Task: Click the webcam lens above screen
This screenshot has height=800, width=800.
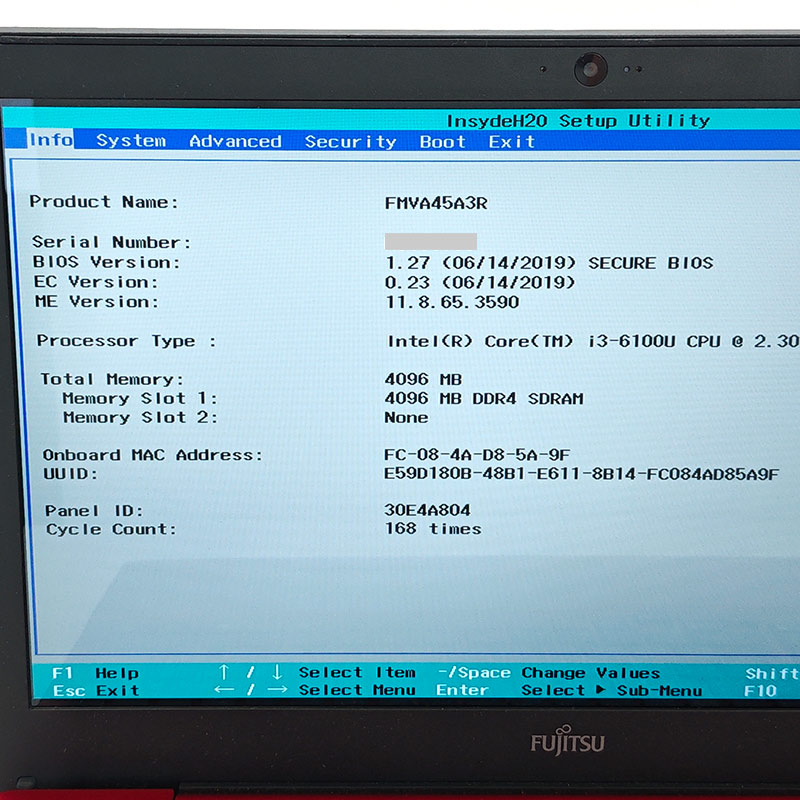Action: coord(591,69)
